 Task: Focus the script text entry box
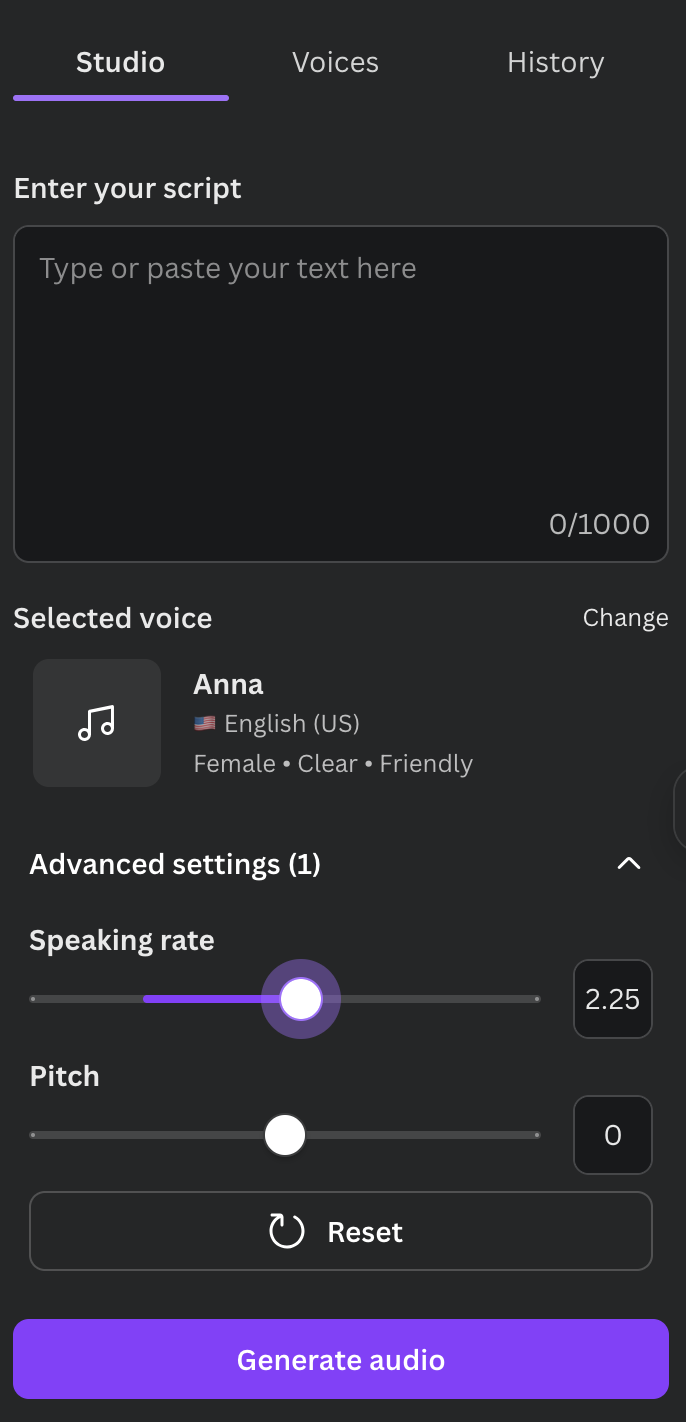(x=341, y=393)
